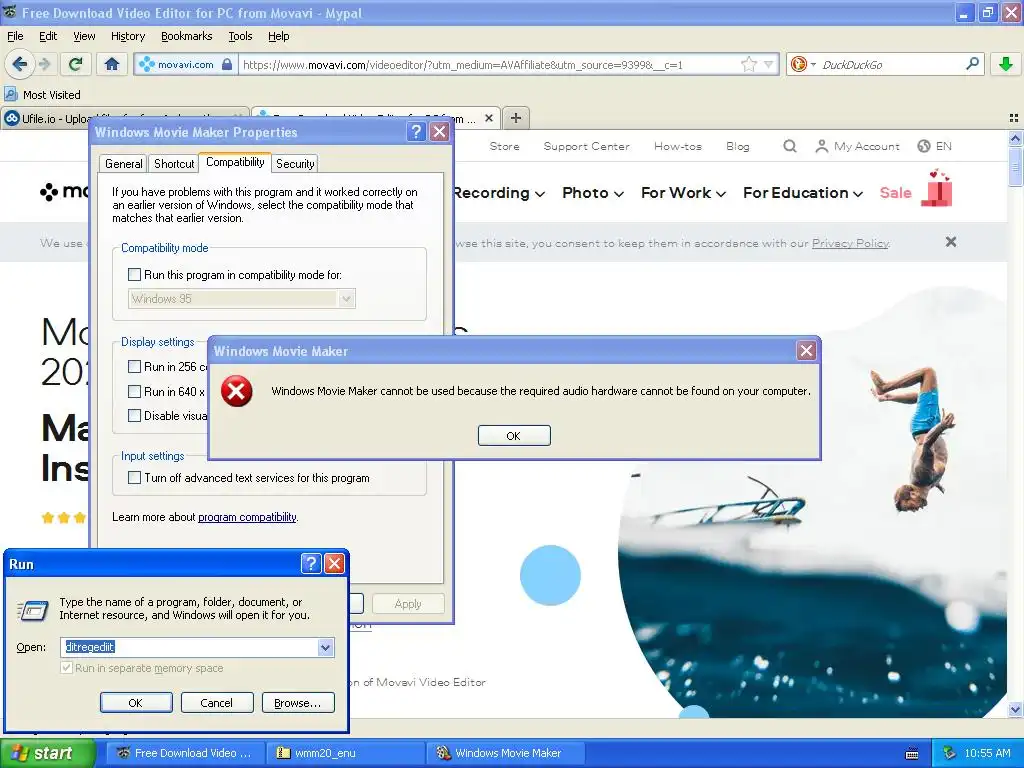Click the Sale gift box icon
This screenshot has height=768, width=1024.
pos(937,188)
